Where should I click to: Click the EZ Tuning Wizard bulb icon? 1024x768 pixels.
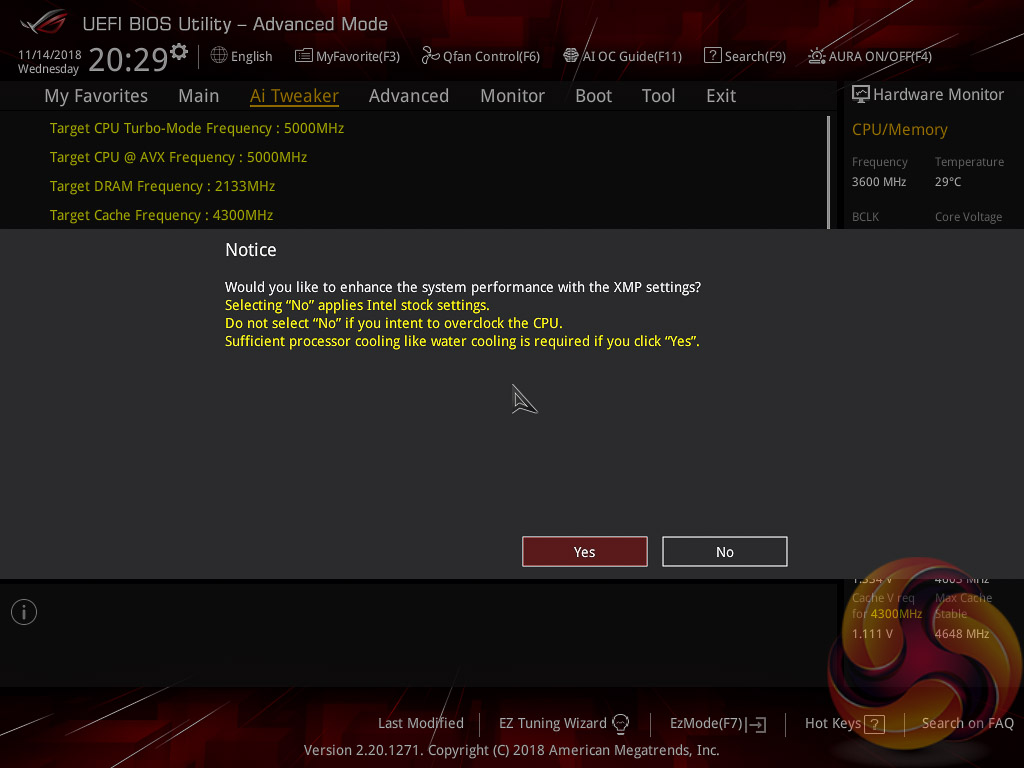click(620, 724)
